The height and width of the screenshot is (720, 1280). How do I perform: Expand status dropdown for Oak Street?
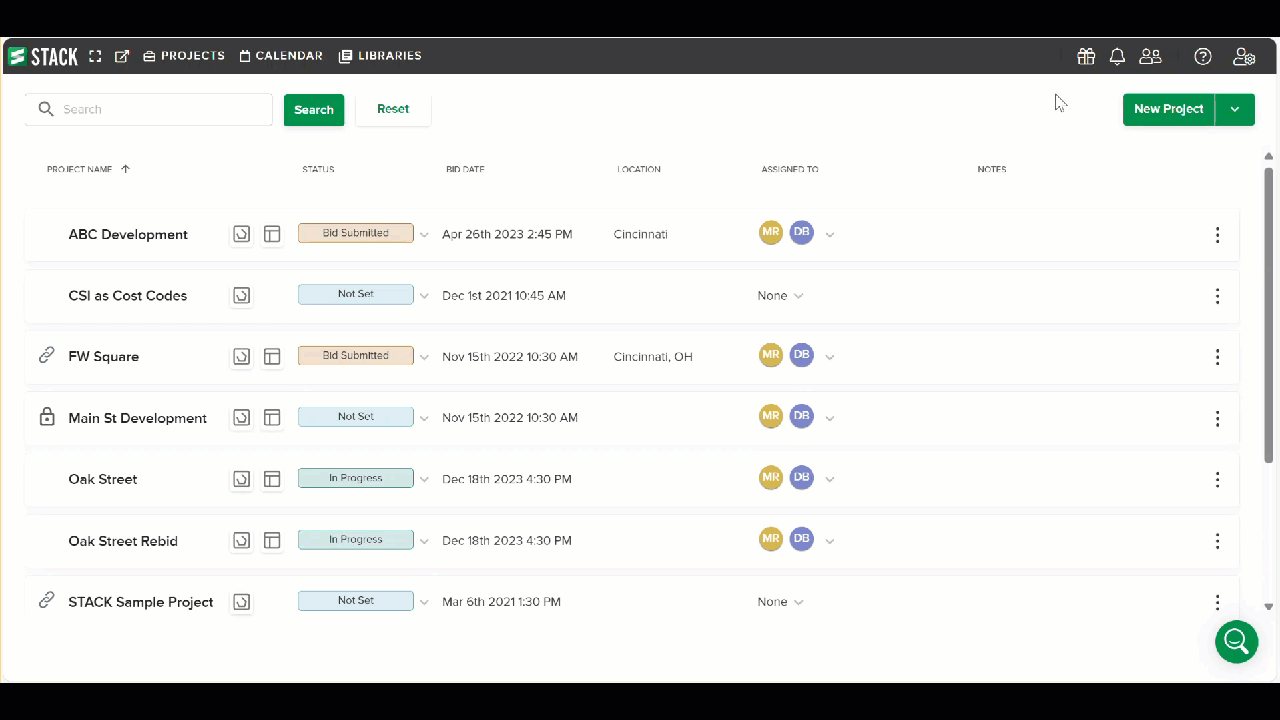[x=424, y=480]
